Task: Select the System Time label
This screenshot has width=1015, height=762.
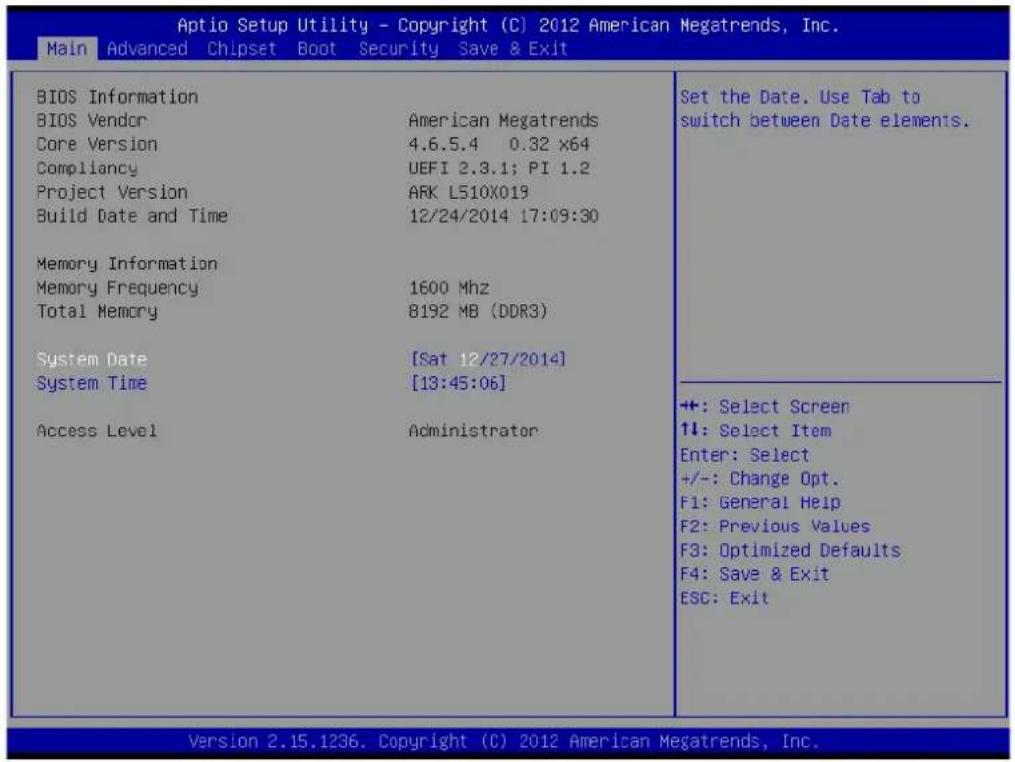Action: pos(92,383)
